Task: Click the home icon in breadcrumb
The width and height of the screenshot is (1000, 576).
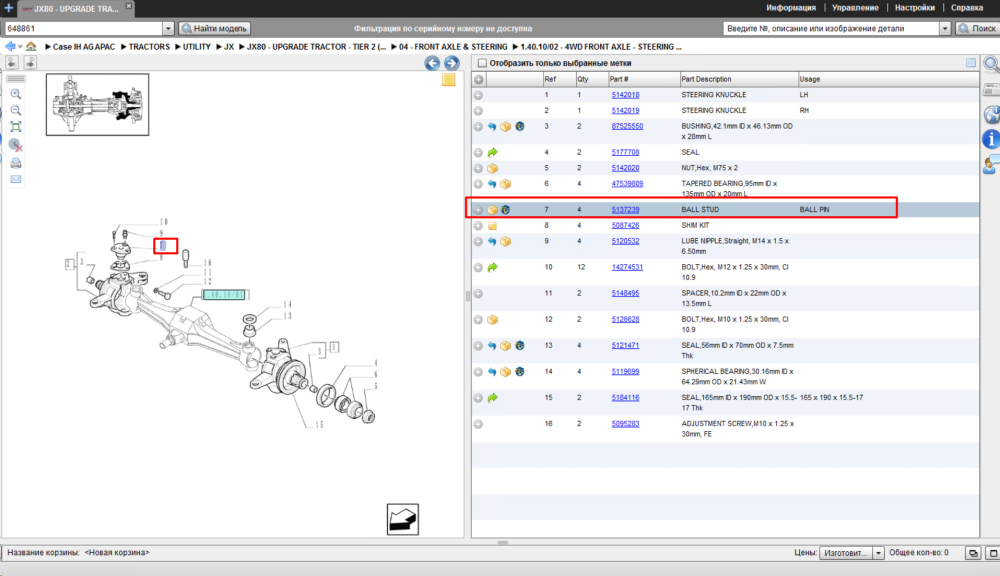Action: tap(31, 47)
